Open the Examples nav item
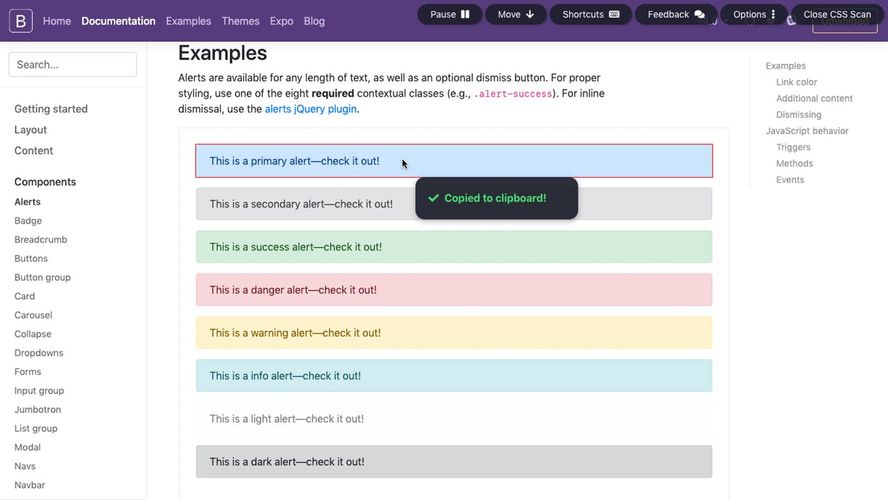The width and height of the screenshot is (888, 500). [x=189, y=21]
